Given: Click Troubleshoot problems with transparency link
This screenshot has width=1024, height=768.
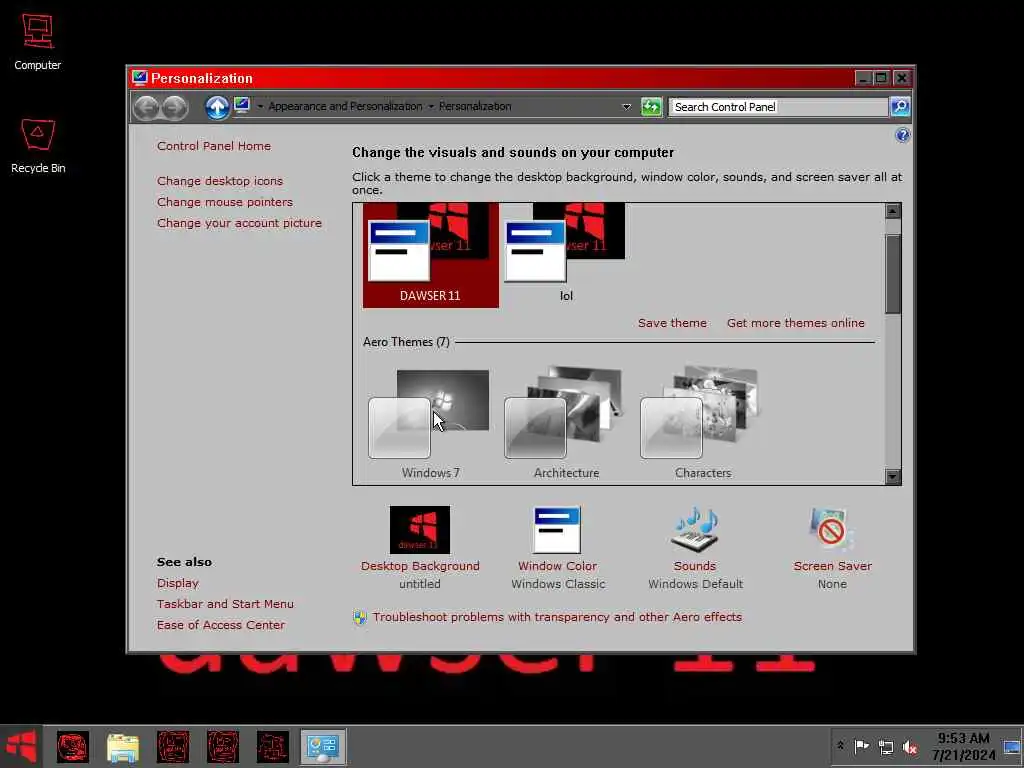Looking at the screenshot, I should tap(557, 617).
